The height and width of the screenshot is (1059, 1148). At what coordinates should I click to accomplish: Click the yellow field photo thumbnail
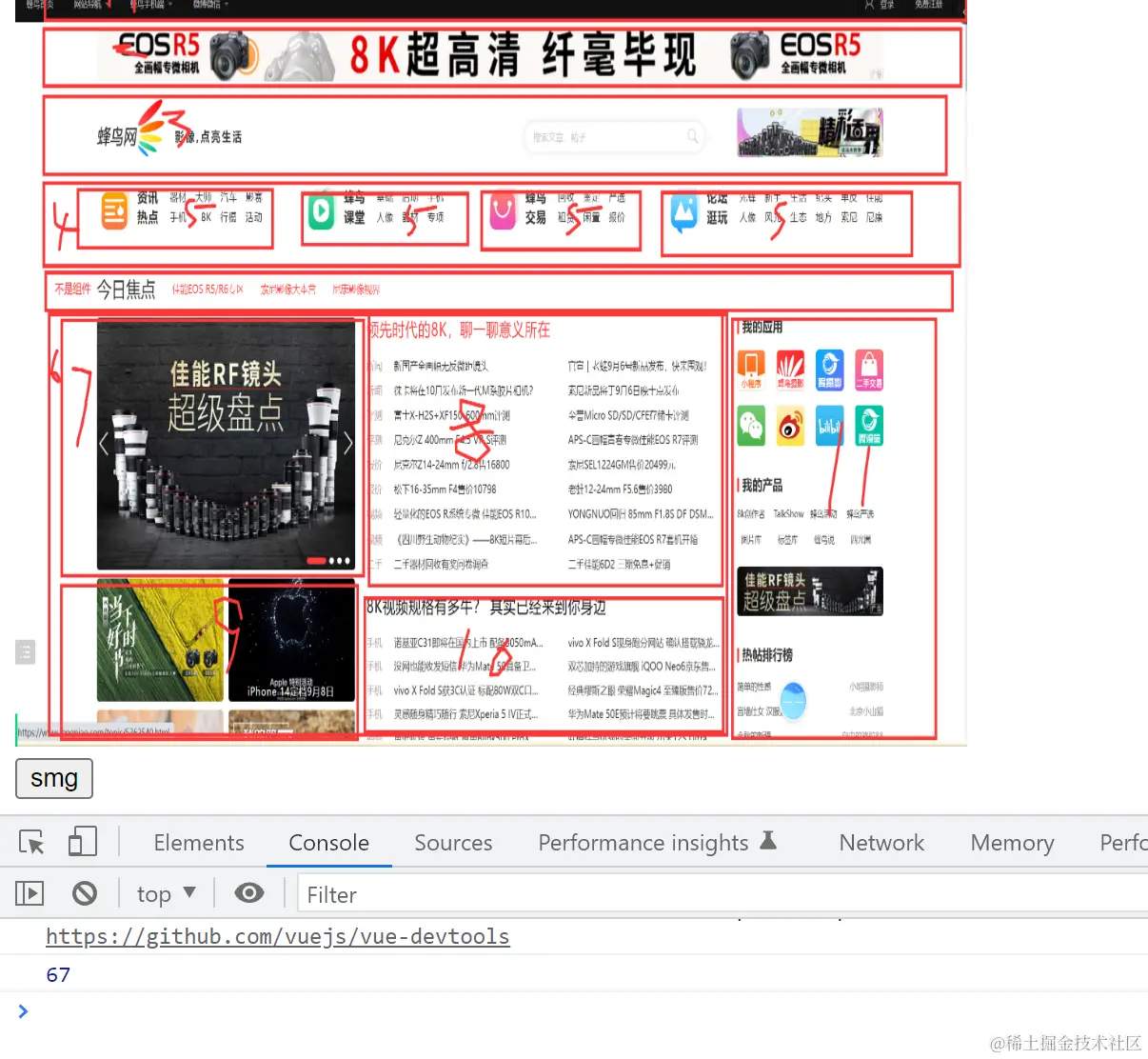click(160, 640)
